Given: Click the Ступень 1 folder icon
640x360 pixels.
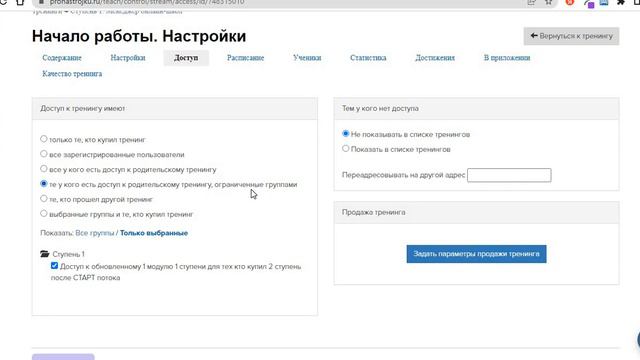Looking at the screenshot, I should click(45, 254).
